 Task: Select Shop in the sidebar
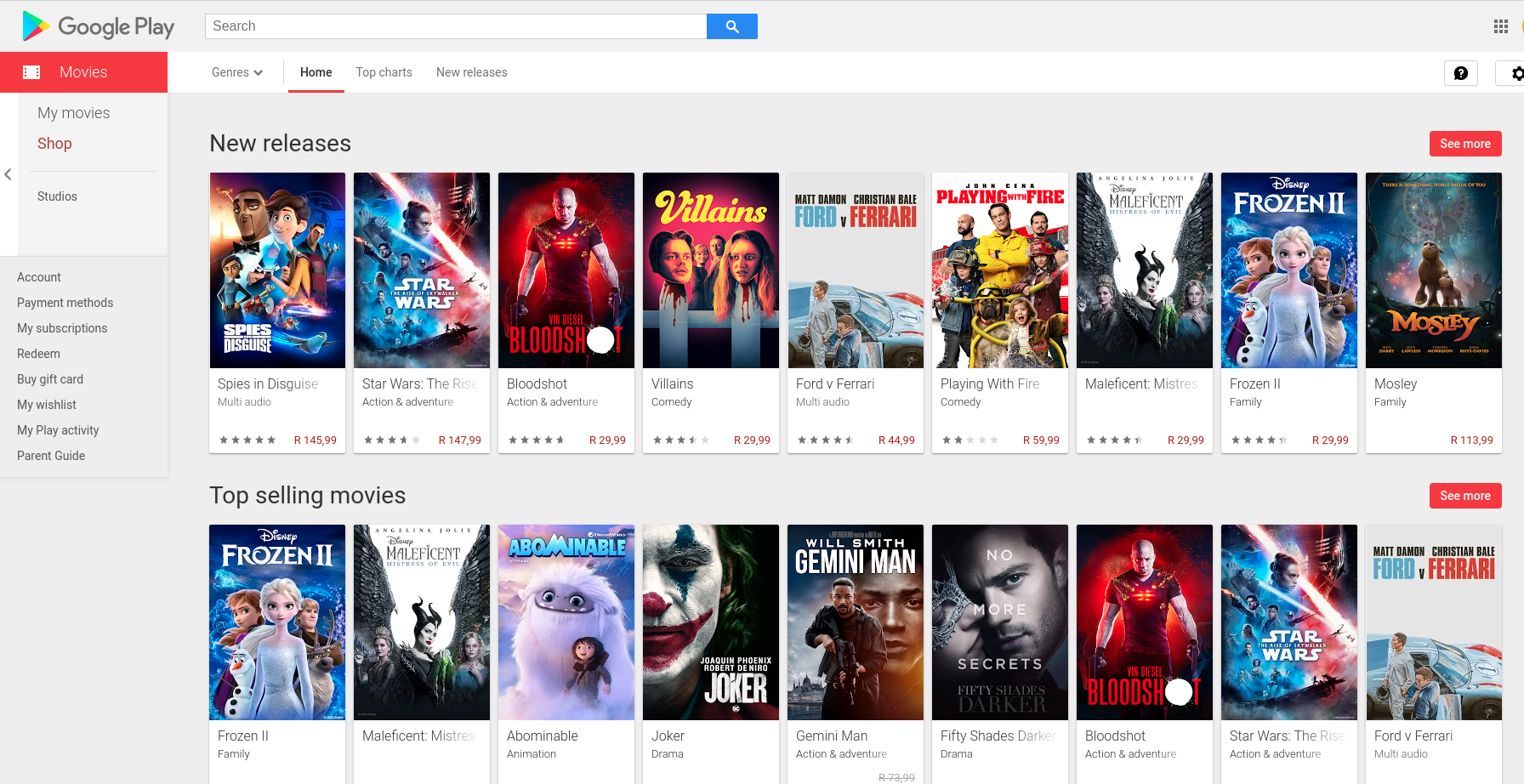tap(54, 144)
